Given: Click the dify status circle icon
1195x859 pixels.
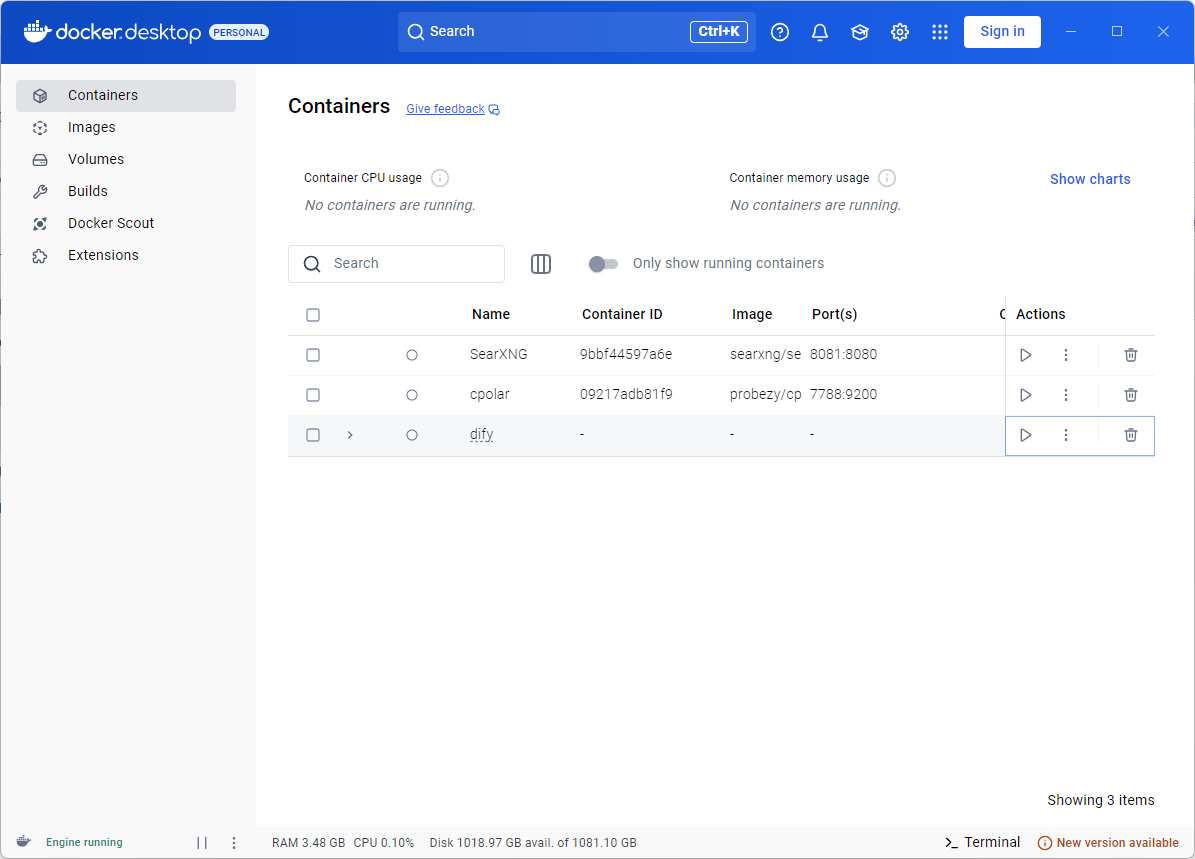Looking at the screenshot, I should click(412, 435).
